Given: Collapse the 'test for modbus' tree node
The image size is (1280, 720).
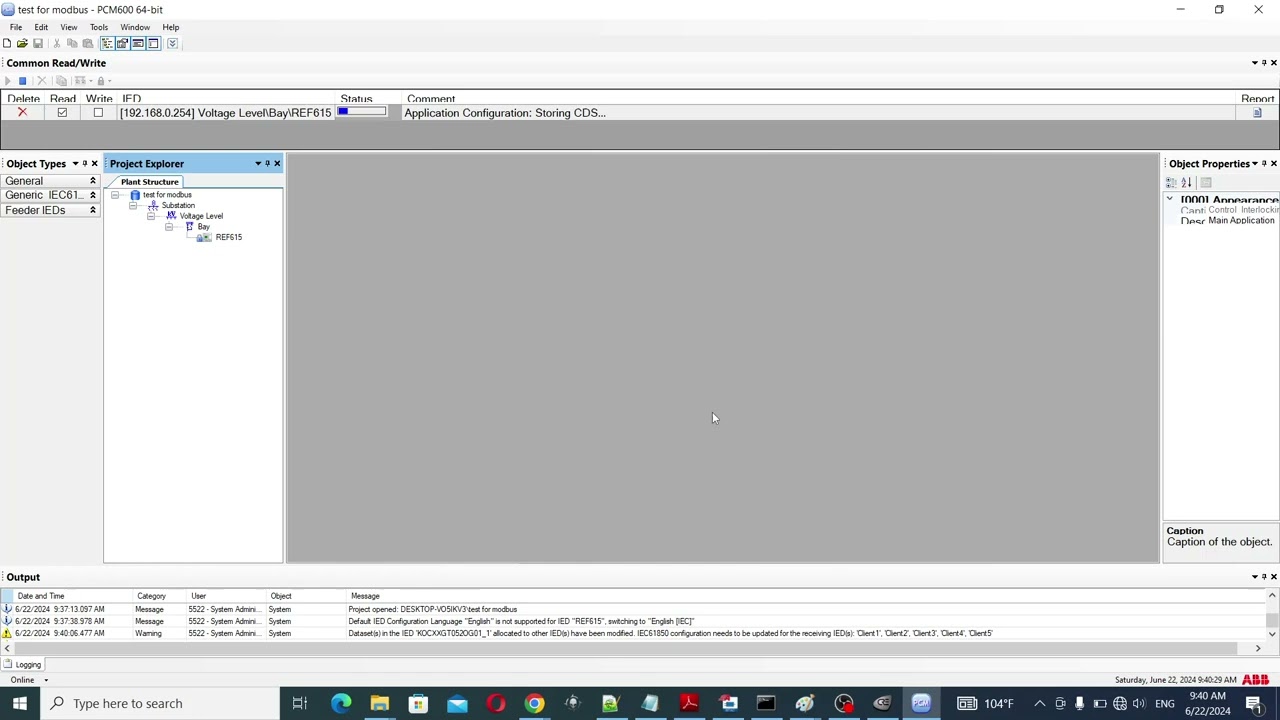Looking at the screenshot, I should click(115, 195).
